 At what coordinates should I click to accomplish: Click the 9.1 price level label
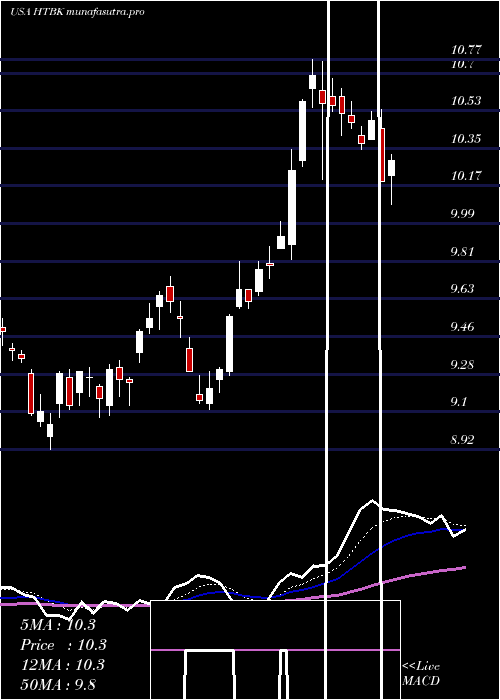tap(460, 402)
